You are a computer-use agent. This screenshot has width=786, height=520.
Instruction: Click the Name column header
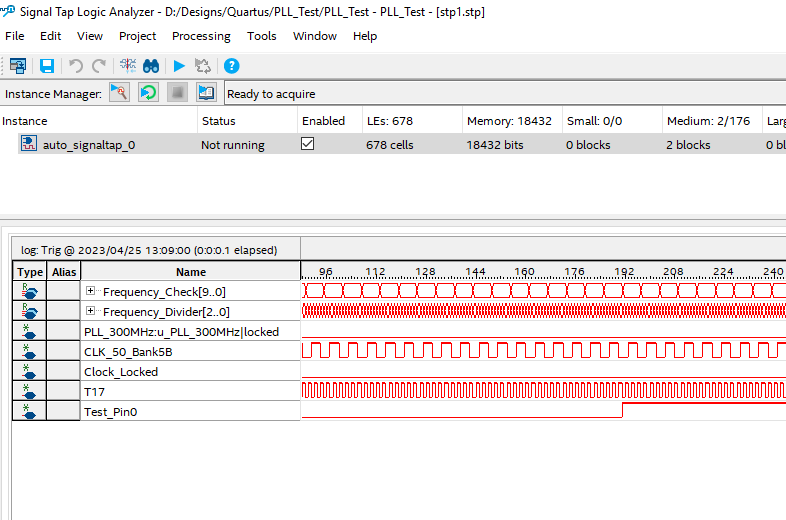pyautogui.click(x=190, y=271)
